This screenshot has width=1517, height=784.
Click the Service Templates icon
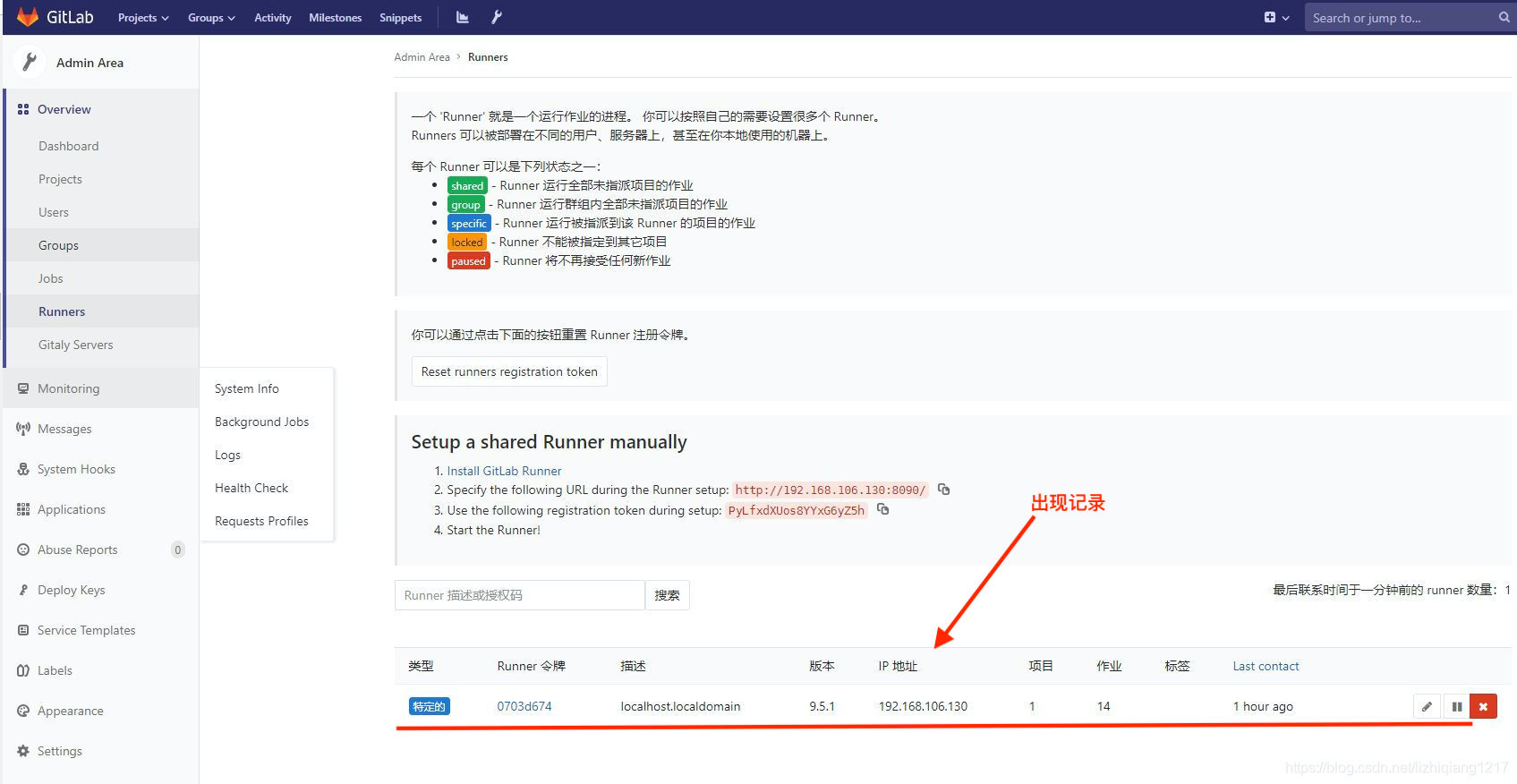[23, 630]
